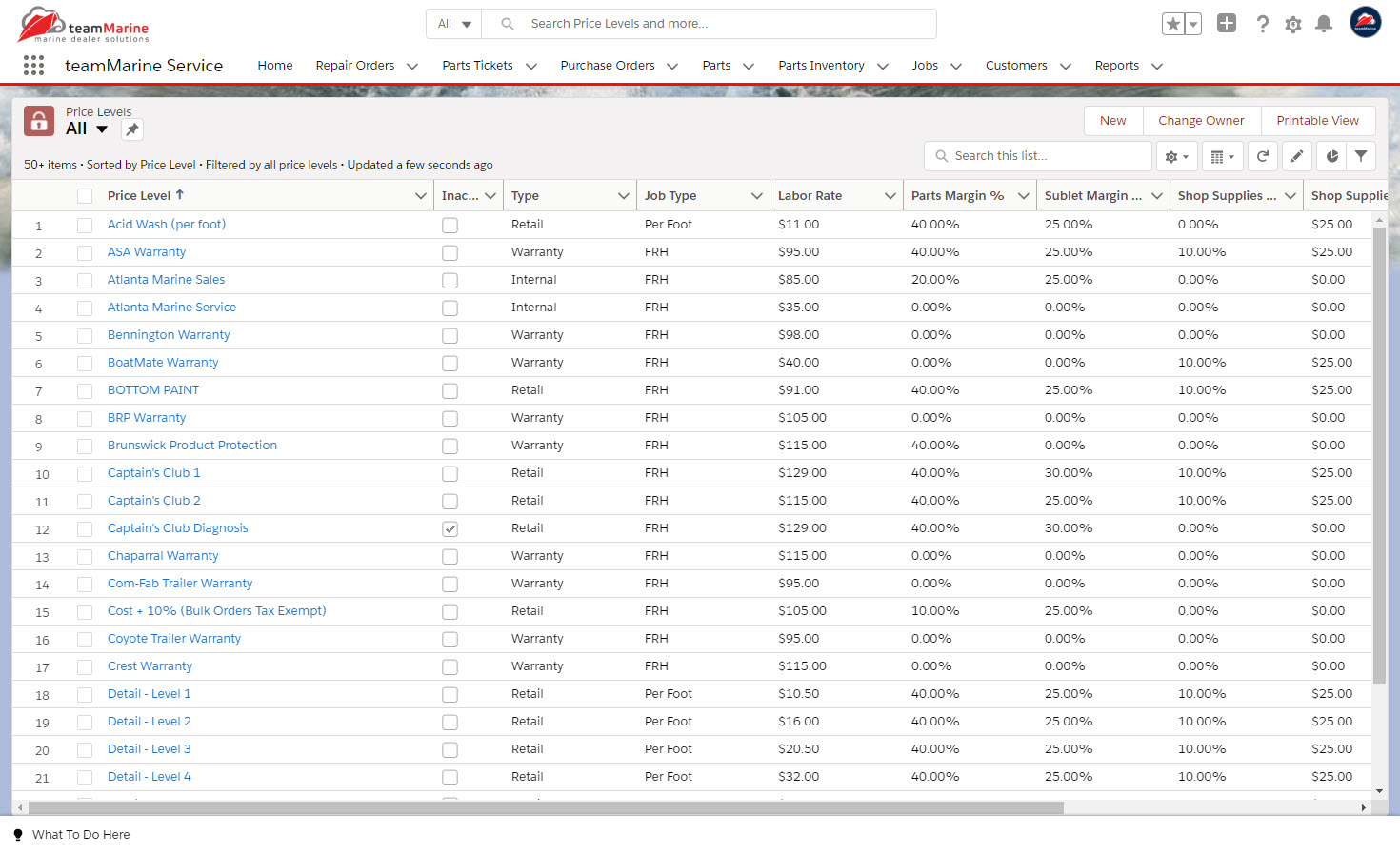Uncheck Inactive for Captain's Club Diagnosis

pyautogui.click(x=450, y=529)
